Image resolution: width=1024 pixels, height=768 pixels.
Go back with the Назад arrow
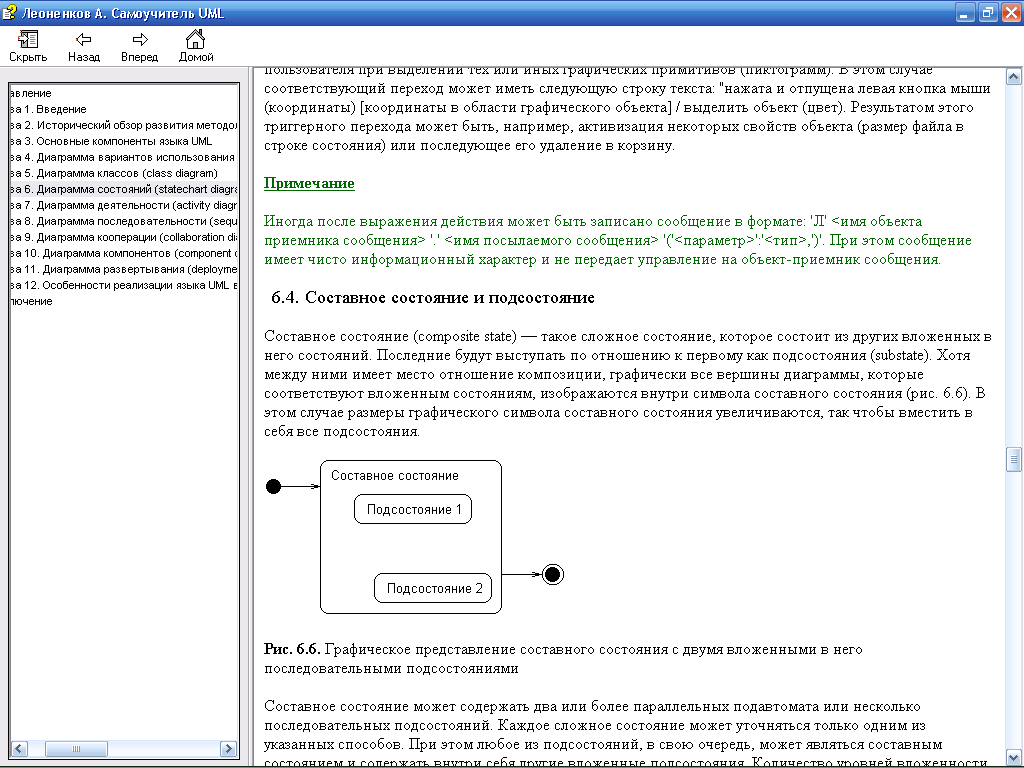coord(84,46)
